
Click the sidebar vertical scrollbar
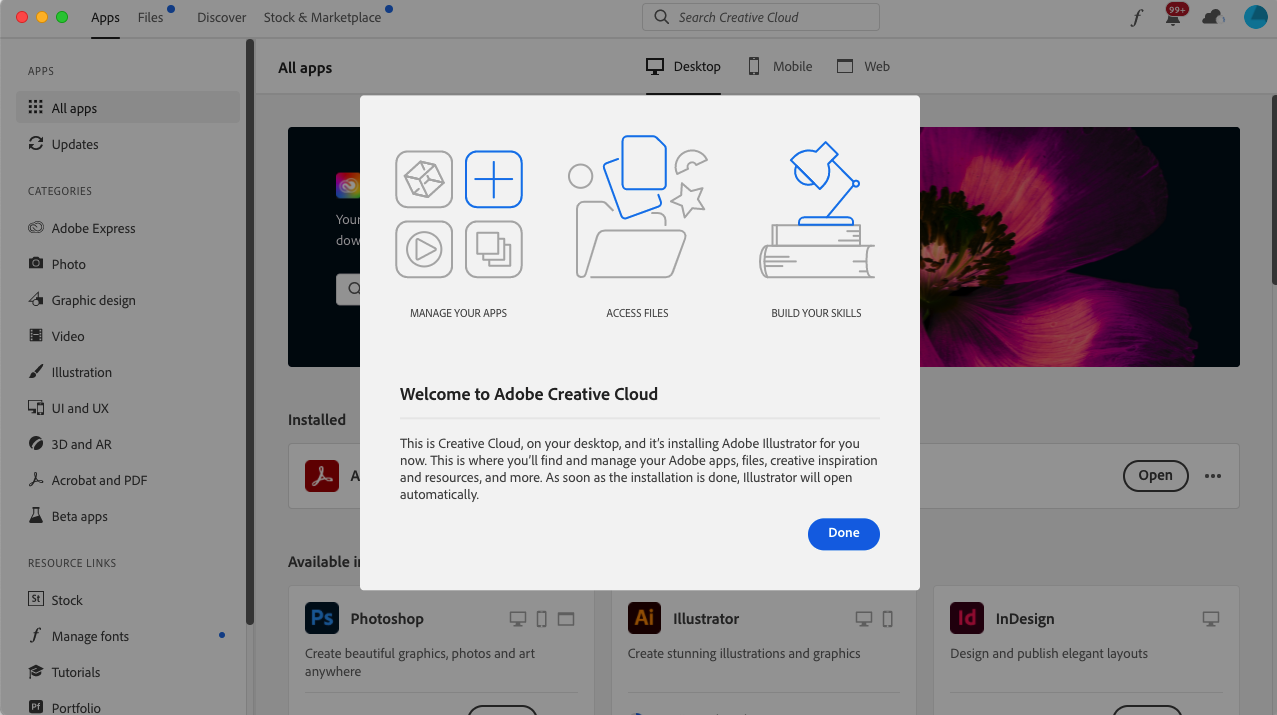[x=250, y=330]
